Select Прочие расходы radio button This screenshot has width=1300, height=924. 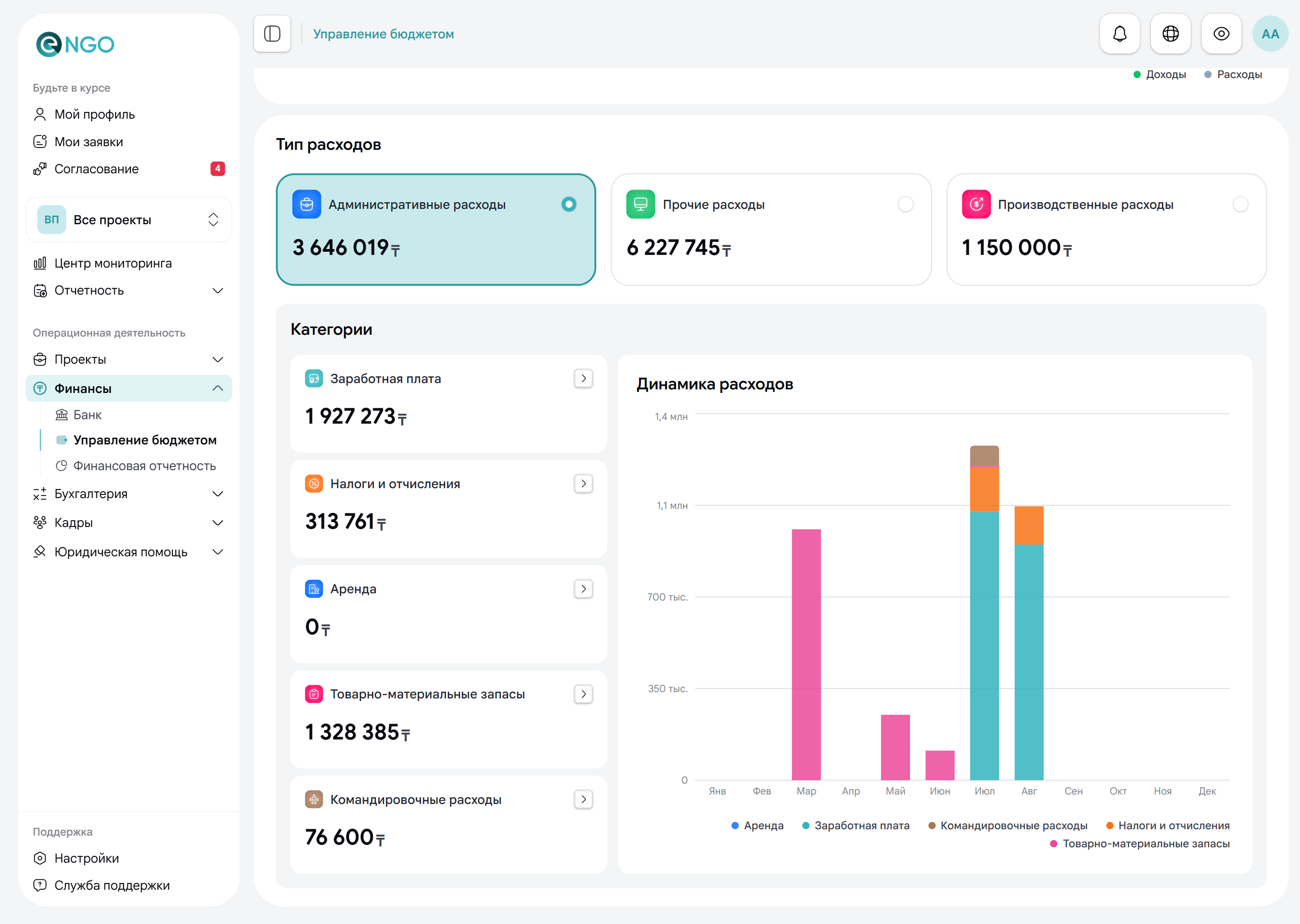tap(905, 204)
